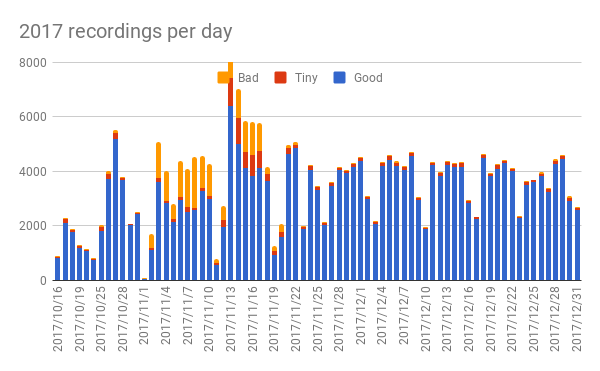Click the first bar for 2017/10/16
The image size is (600, 371).
pos(57,268)
